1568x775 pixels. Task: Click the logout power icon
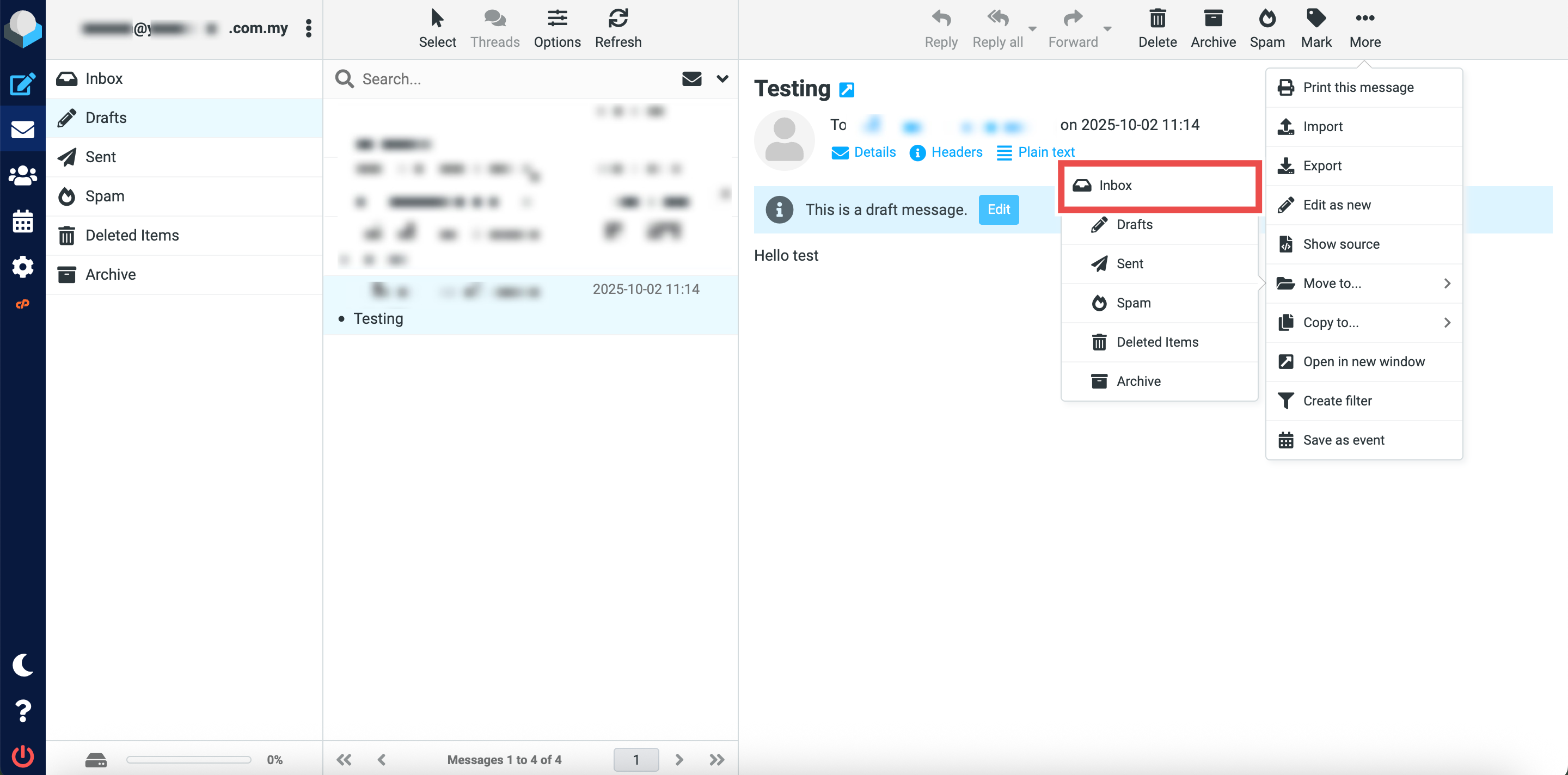pos(22,756)
